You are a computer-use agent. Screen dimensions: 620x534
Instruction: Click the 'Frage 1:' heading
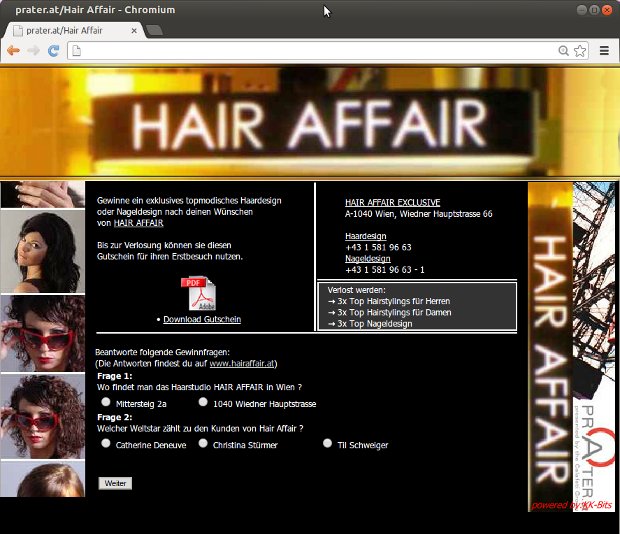pos(115,376)
